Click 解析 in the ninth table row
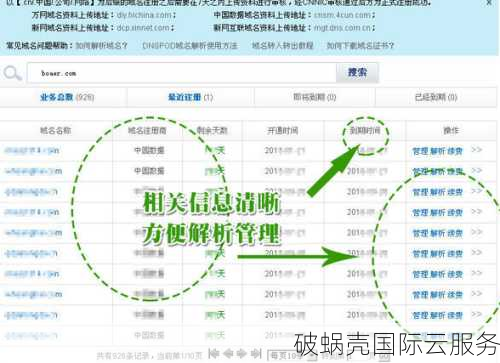The image size is (500, 363). click(x=437, y=315)
